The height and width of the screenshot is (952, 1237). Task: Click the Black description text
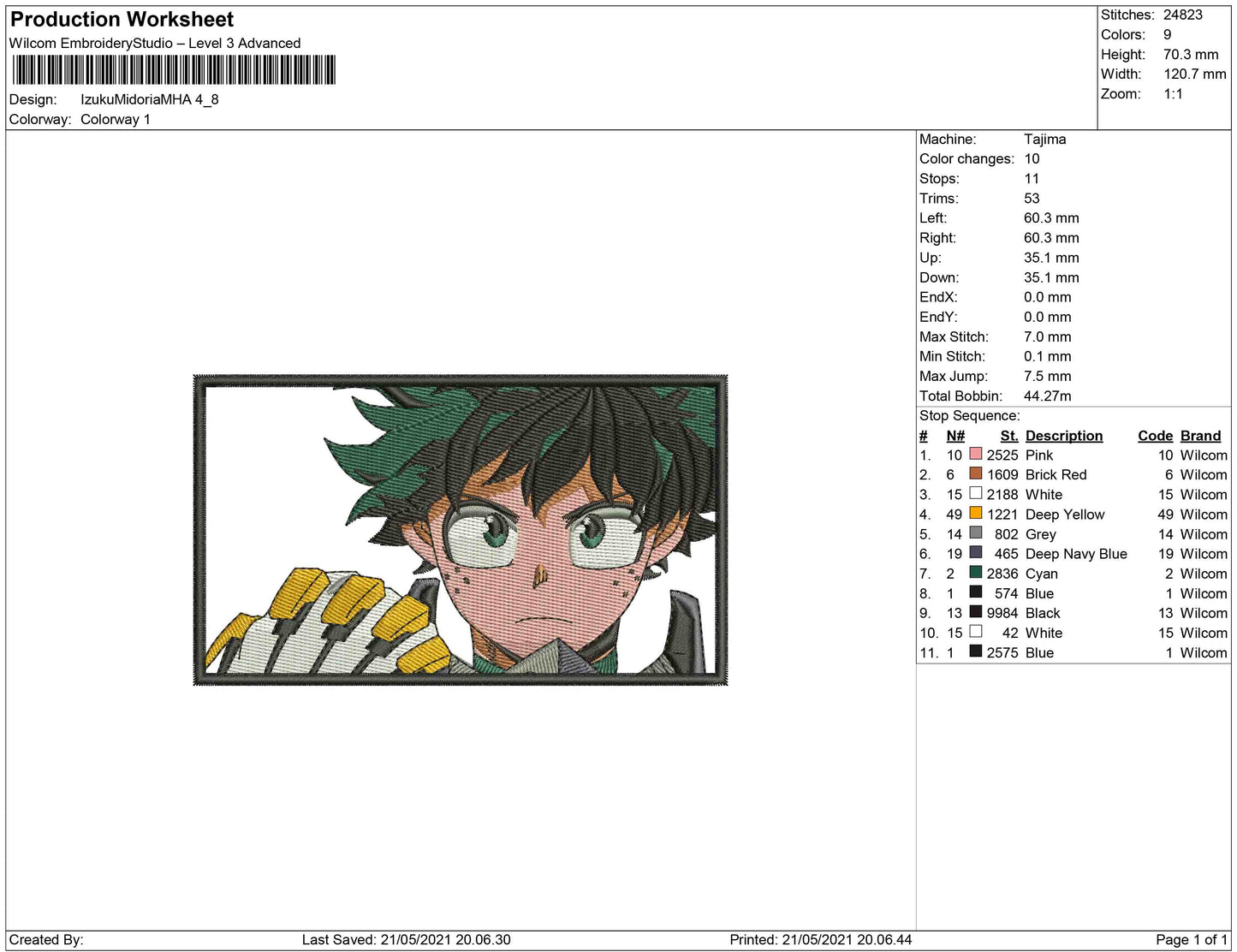pos(1043,612)
